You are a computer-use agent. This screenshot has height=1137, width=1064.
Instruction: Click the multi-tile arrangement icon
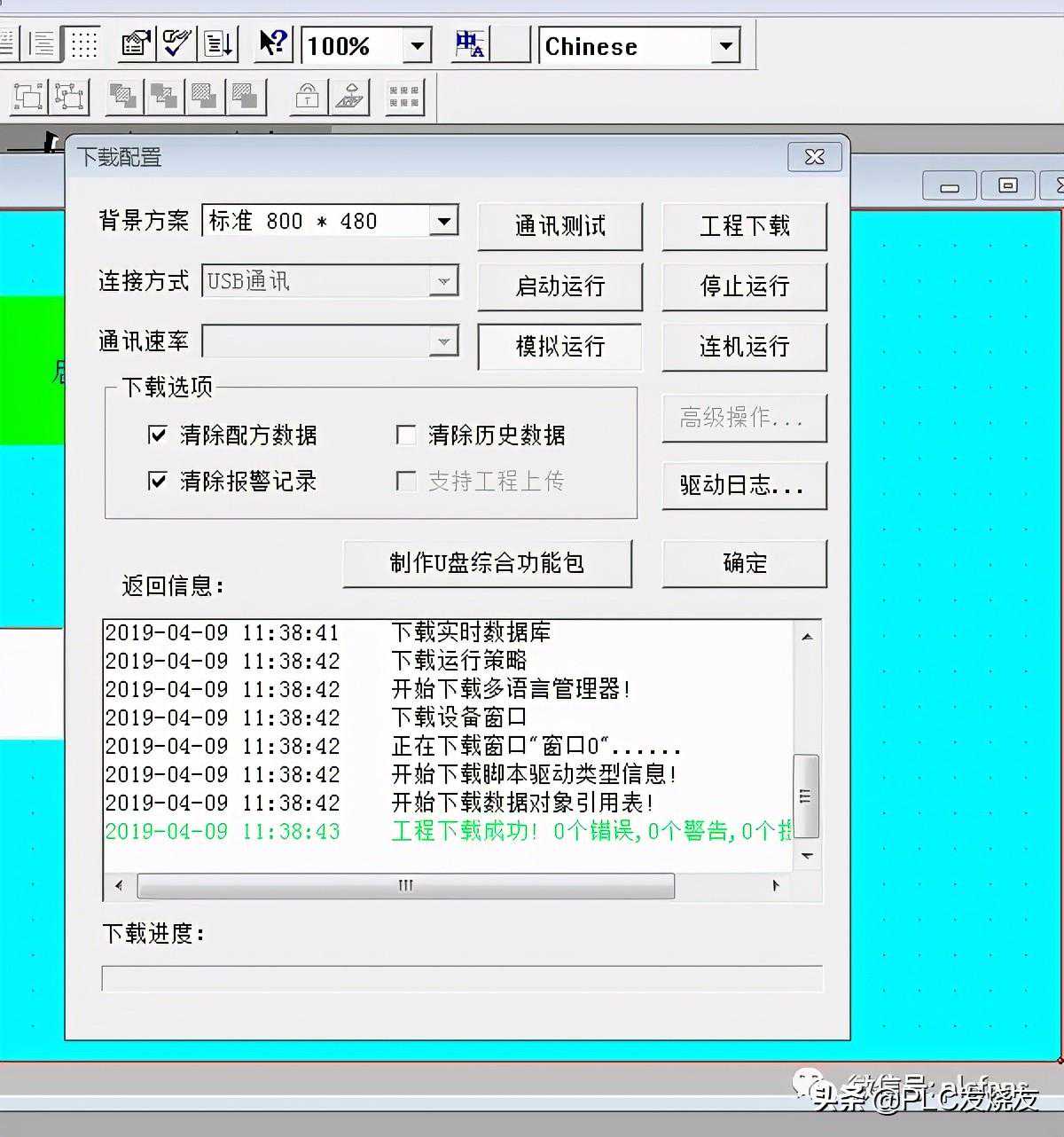point(404,97)
